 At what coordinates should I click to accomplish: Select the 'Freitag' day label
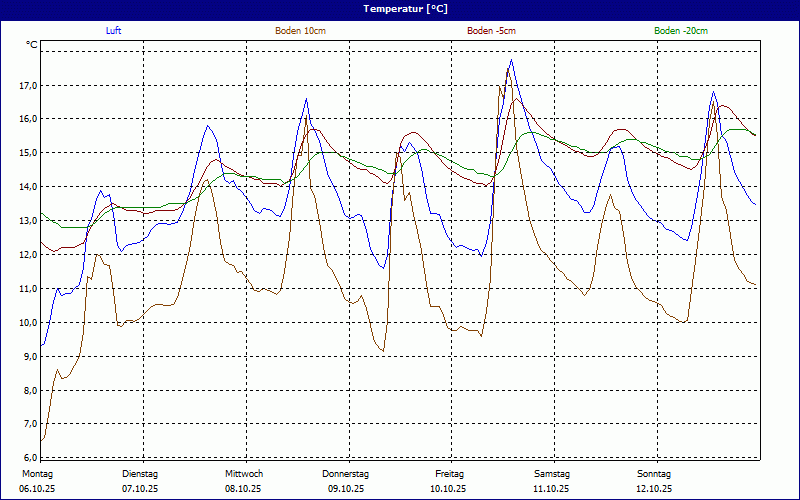[449, 474]
